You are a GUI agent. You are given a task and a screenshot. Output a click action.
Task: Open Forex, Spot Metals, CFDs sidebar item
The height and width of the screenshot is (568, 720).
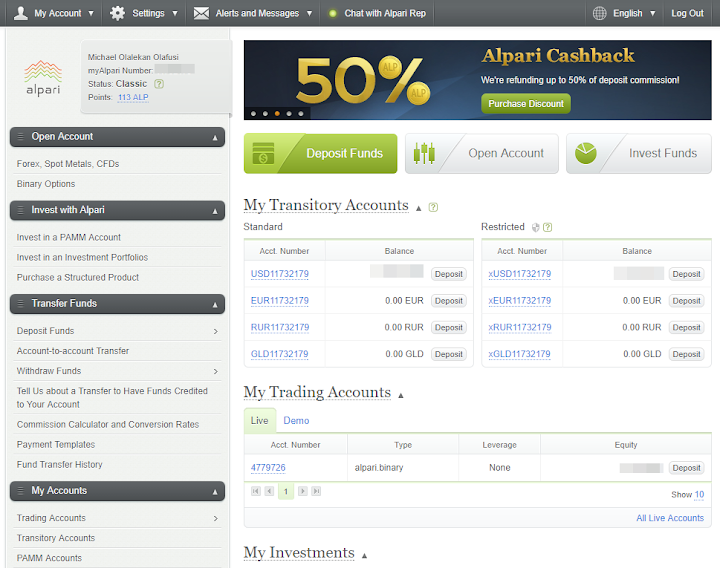coord(68,164)
